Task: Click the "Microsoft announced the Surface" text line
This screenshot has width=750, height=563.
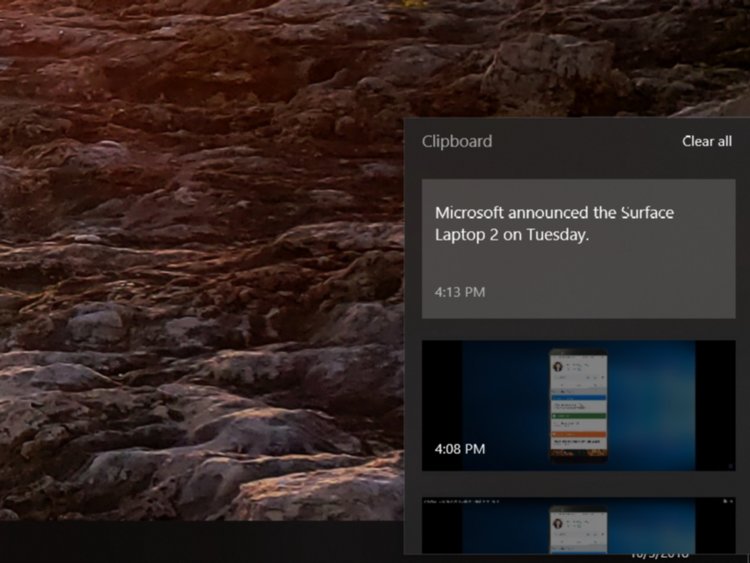Action: pyautogui.click(x=554, y=213)
